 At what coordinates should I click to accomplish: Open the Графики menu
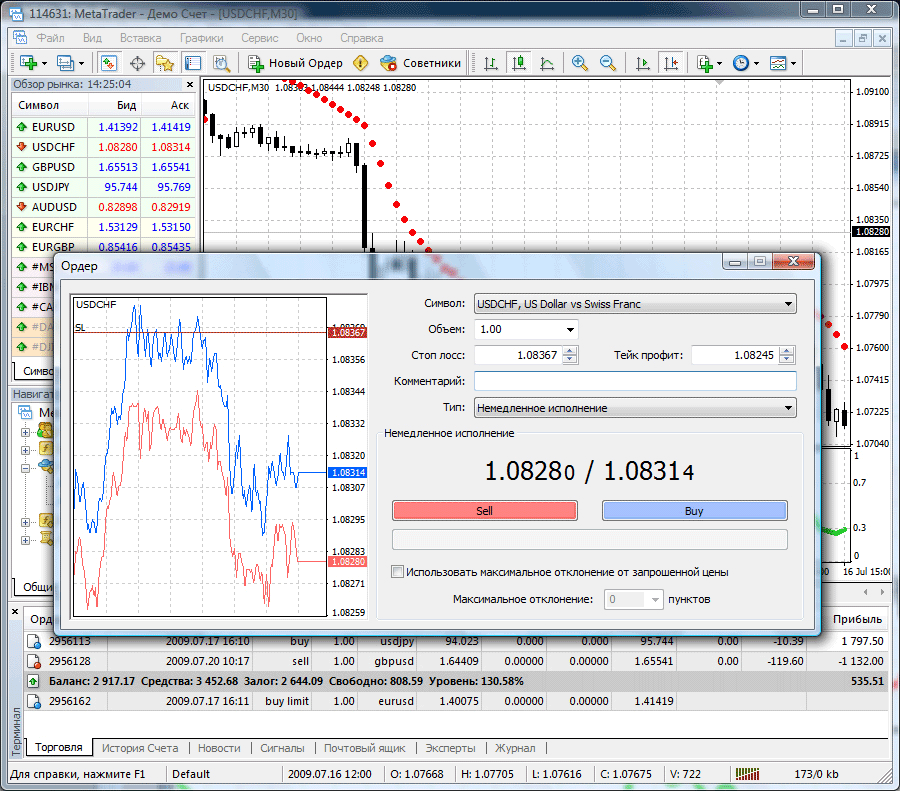tap(201, 38)
